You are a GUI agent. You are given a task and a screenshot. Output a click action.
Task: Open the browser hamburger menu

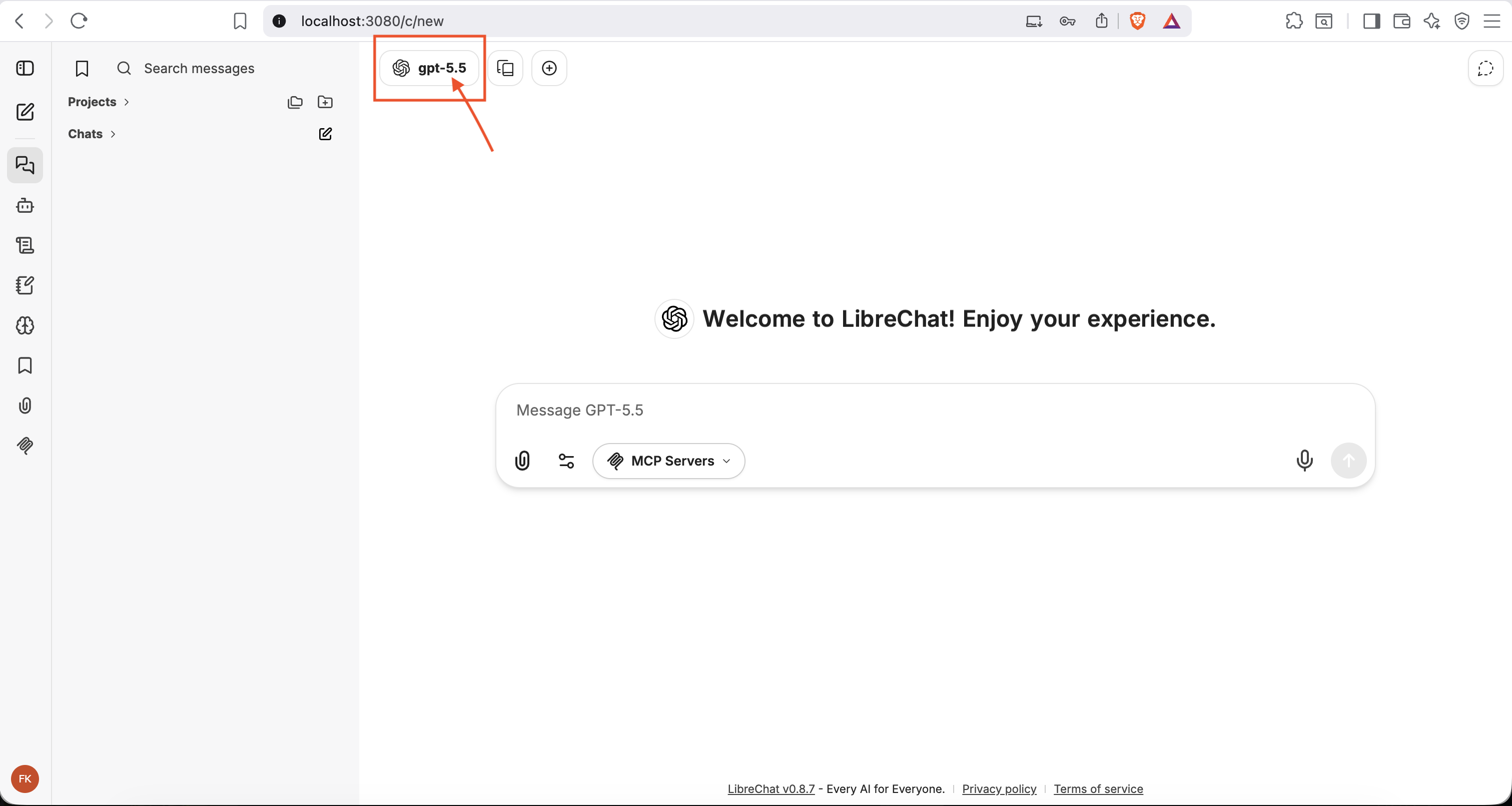[x=1491, y=21]
